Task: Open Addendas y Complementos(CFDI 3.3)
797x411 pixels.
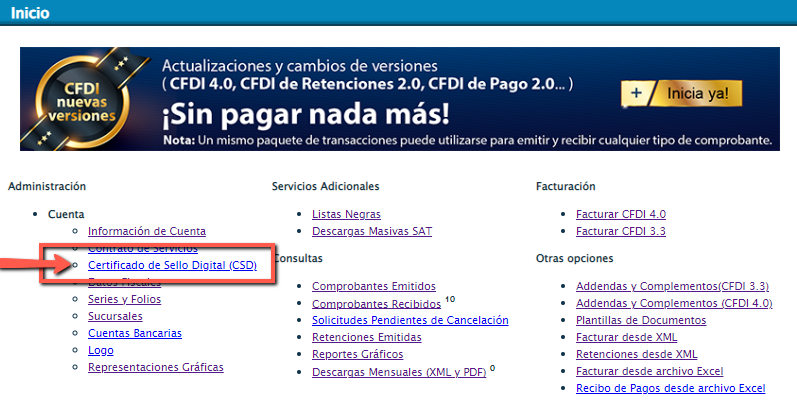Action: [672, 286]
